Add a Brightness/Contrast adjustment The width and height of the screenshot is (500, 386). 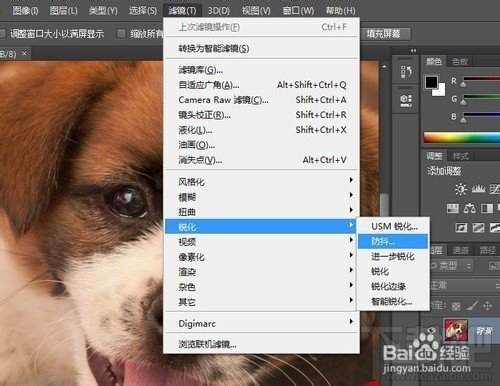(x=461, y=189)
